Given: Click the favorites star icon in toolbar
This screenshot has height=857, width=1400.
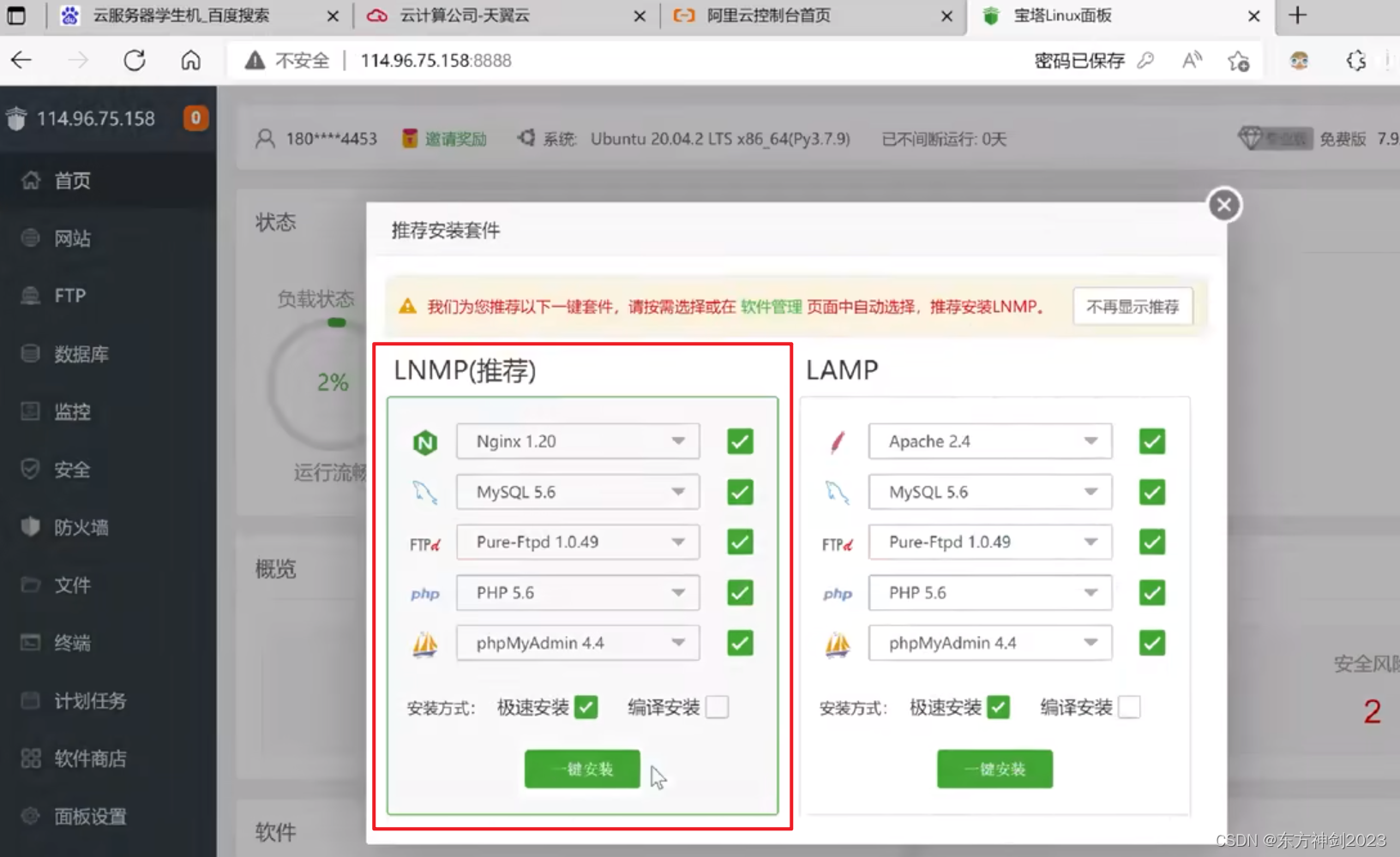Looking at the screenshot, I should [x=1238, y=61].
